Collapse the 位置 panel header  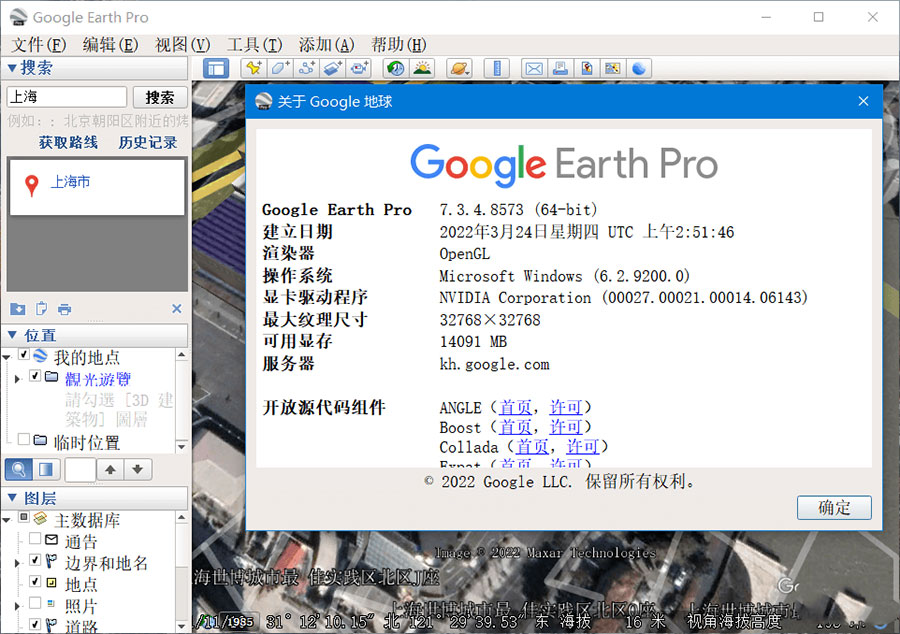(x=10, y=335)
